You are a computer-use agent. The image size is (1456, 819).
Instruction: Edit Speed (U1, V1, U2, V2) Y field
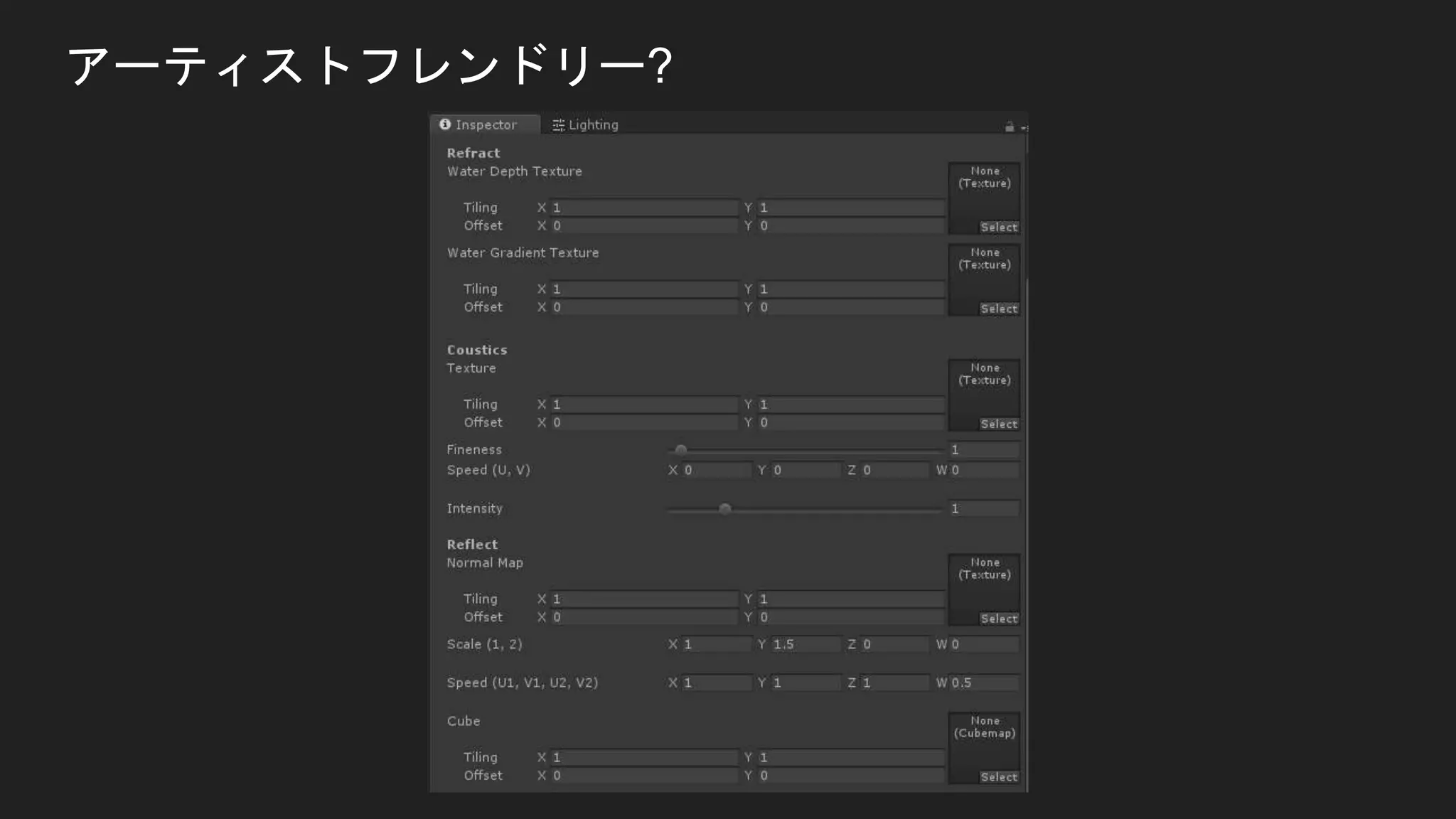[805, 682]
